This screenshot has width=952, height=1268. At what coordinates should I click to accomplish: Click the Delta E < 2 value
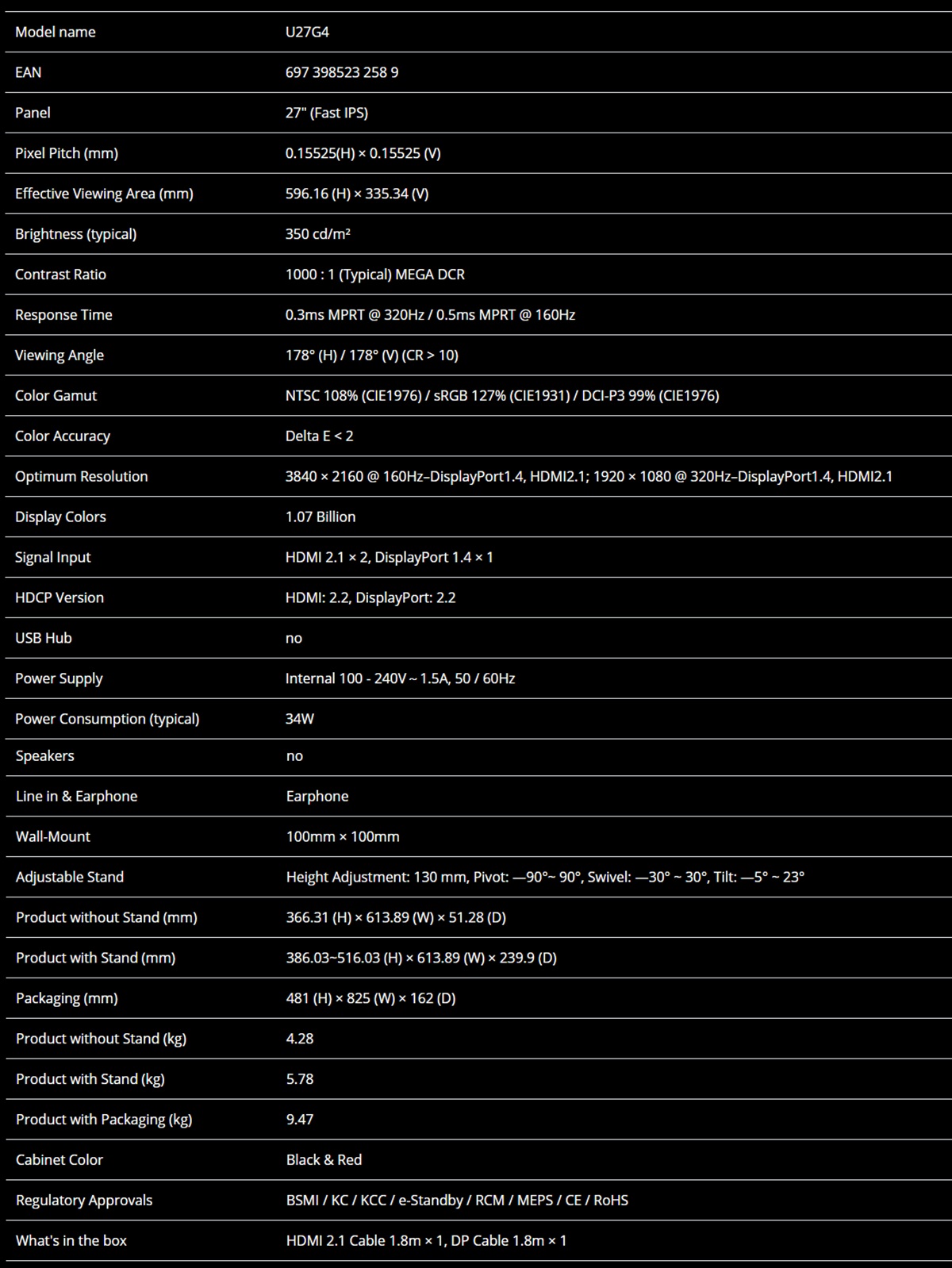coord(320,436)
